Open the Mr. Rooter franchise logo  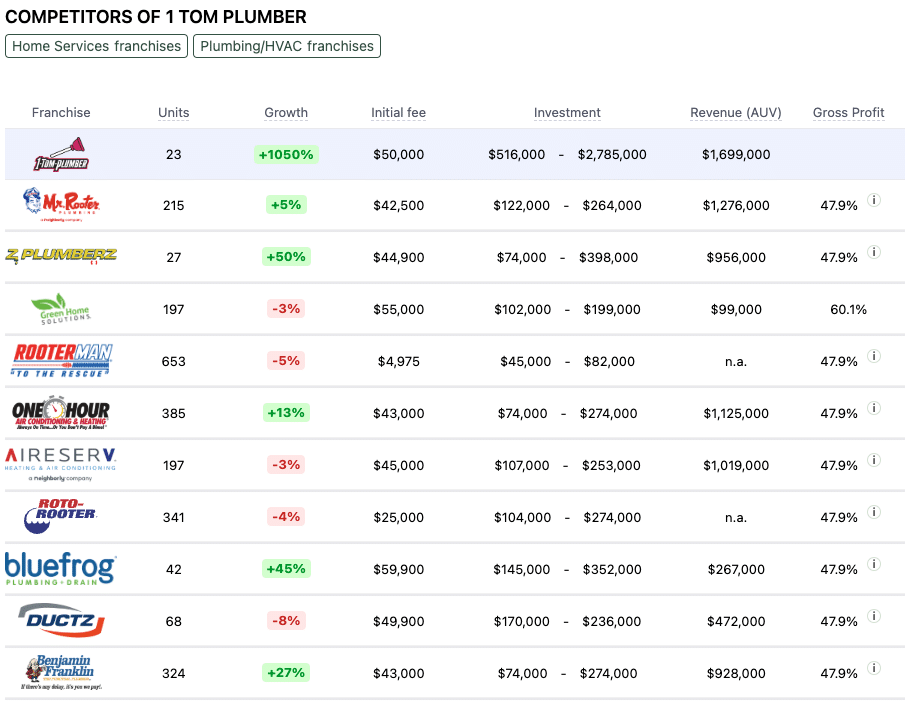pyautogui.click(x=61, y=205)
